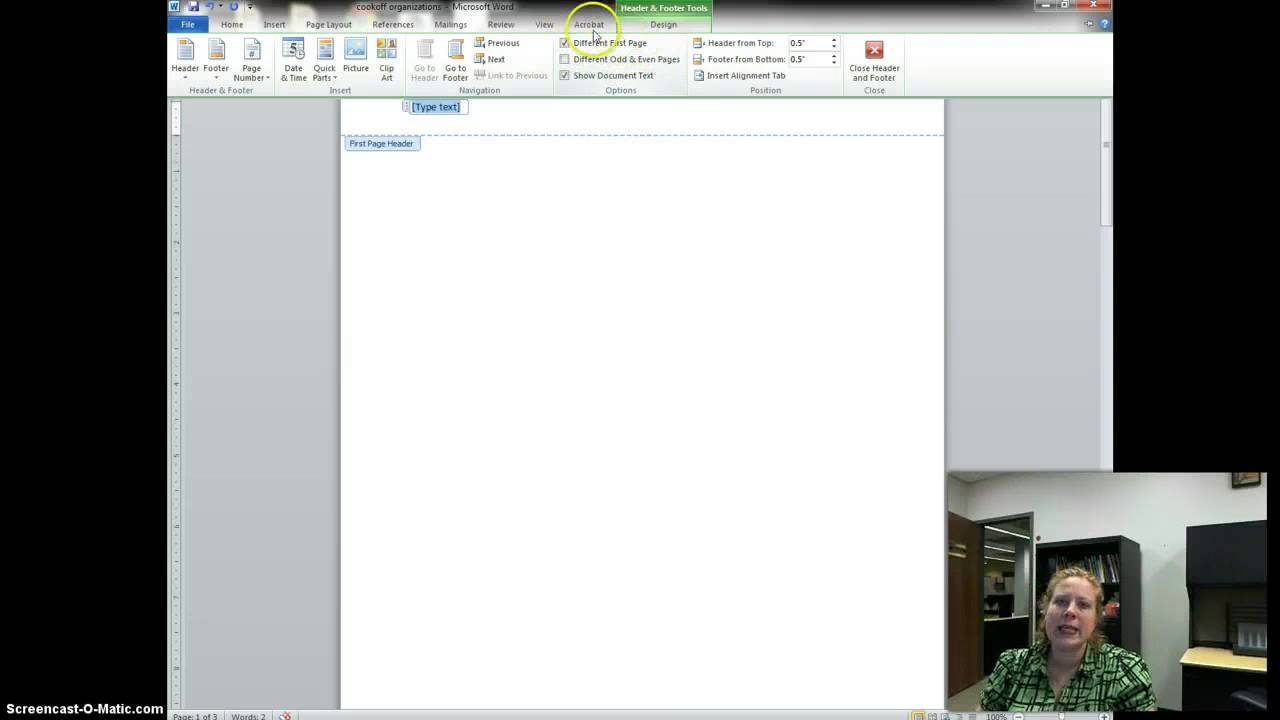1280x720 pixels.
Task: Click the proofing errors status bar icon
Action: tap(285, 716)
